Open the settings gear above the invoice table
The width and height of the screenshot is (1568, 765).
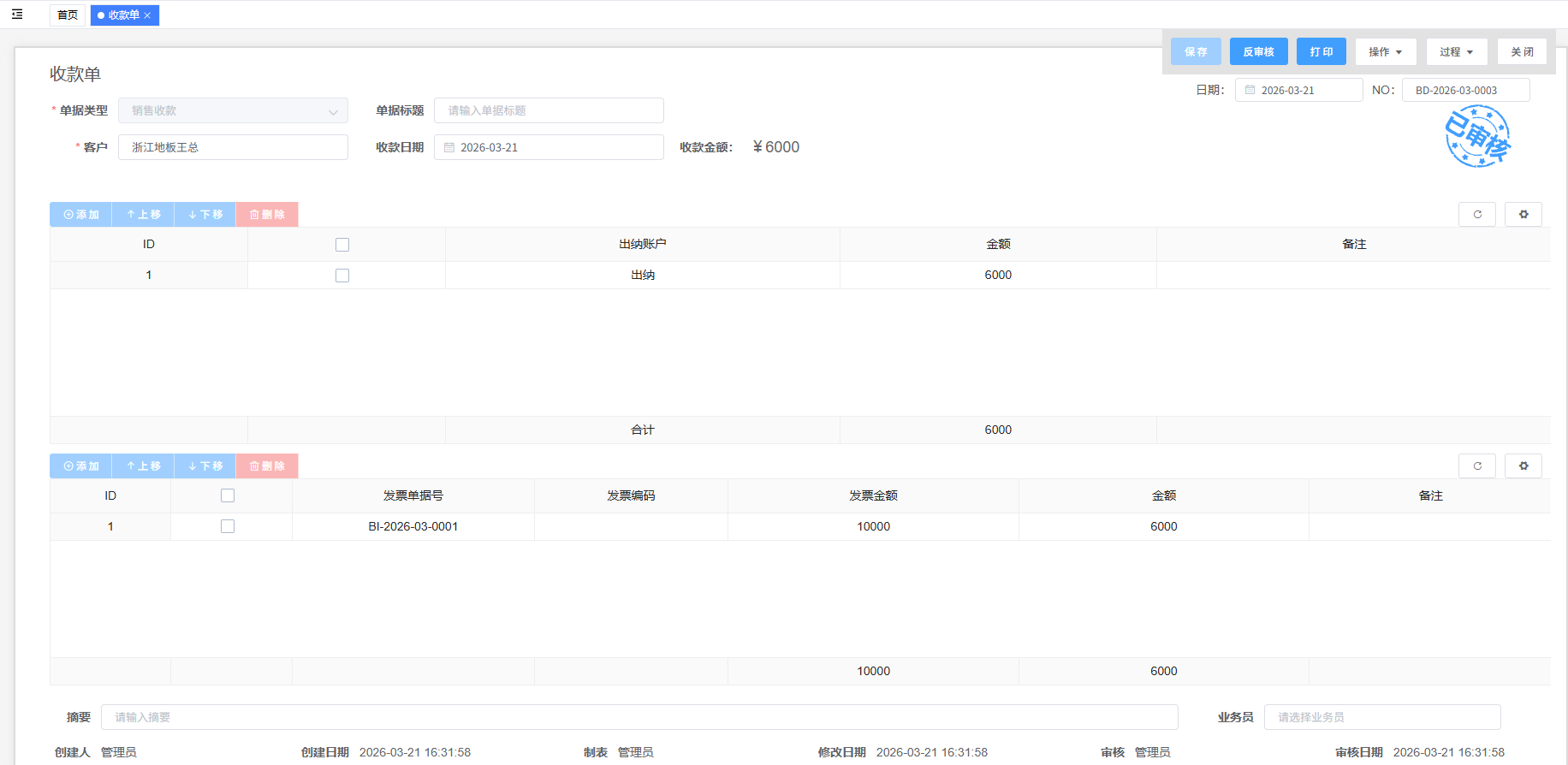click(x=1523, y=466)
